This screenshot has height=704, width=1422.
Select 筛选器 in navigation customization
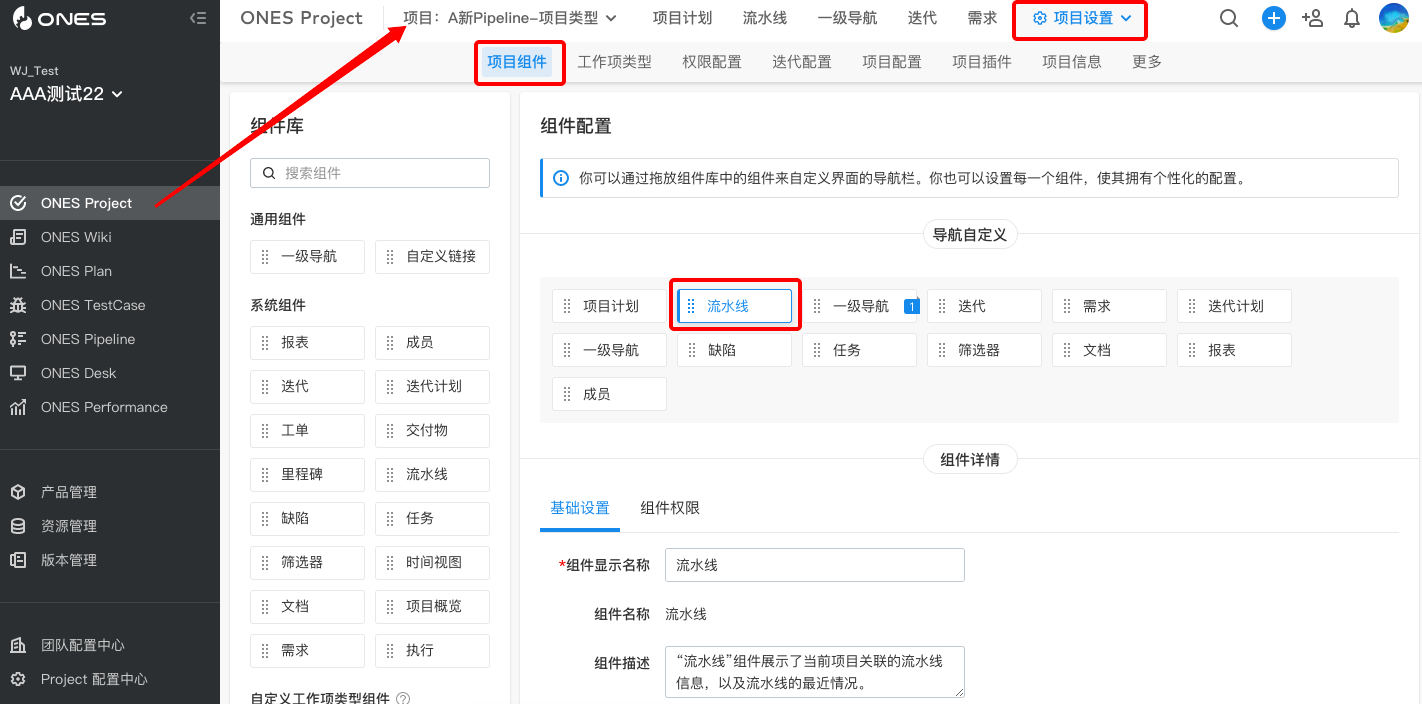tap(984, 350)
